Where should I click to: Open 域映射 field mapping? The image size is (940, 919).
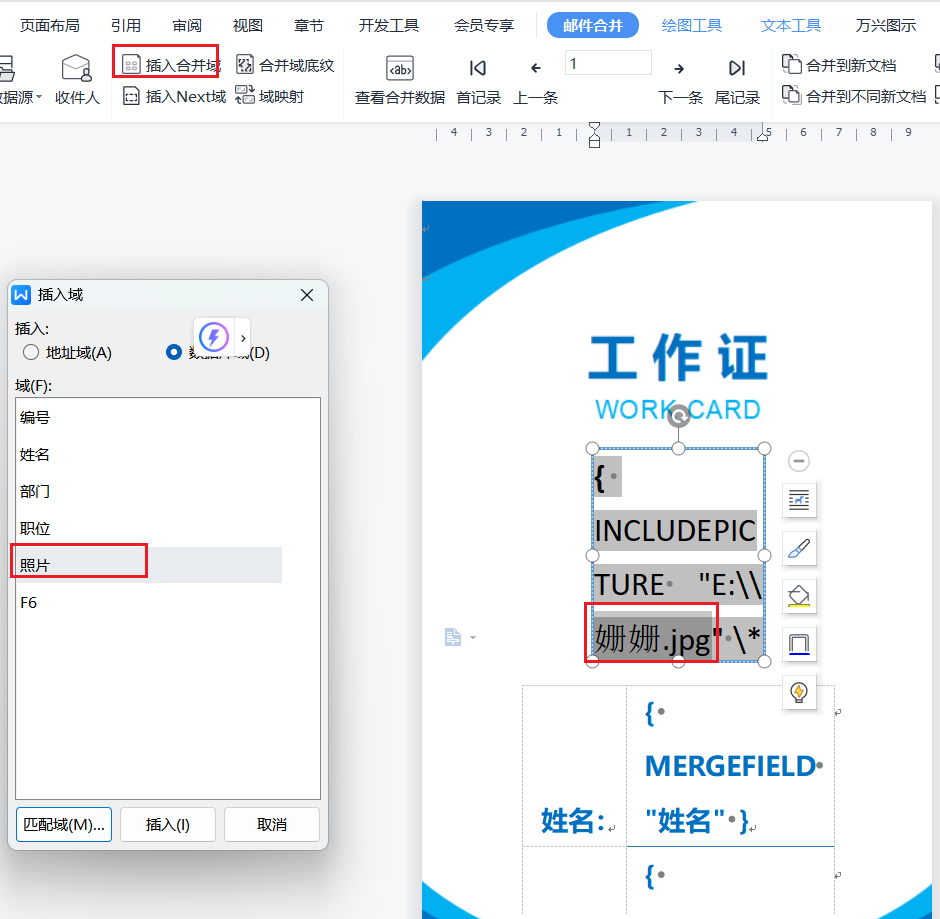coord(270,97)
